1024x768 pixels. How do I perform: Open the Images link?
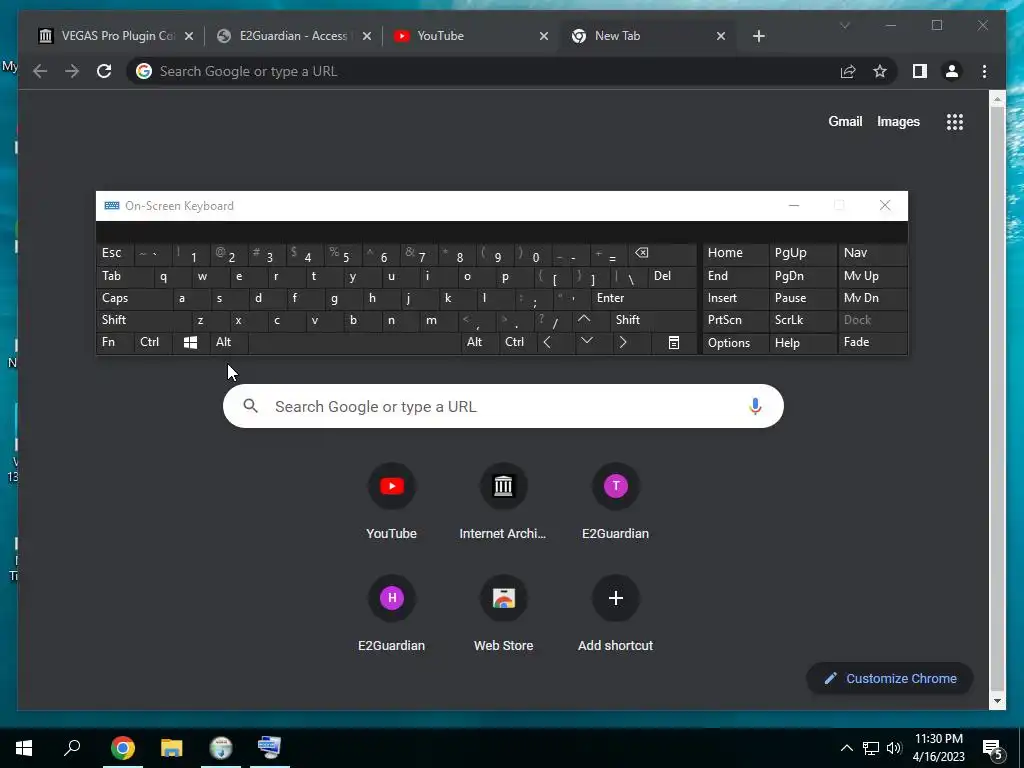click(x=898, y=121)
